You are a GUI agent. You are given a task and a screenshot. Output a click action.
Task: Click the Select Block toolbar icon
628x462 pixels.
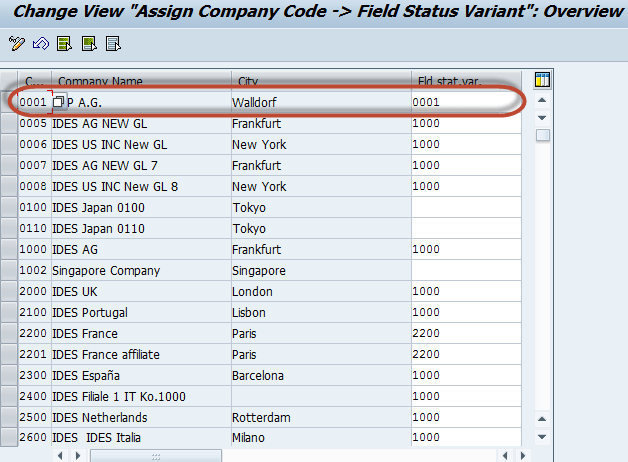(x=89, y=44)
